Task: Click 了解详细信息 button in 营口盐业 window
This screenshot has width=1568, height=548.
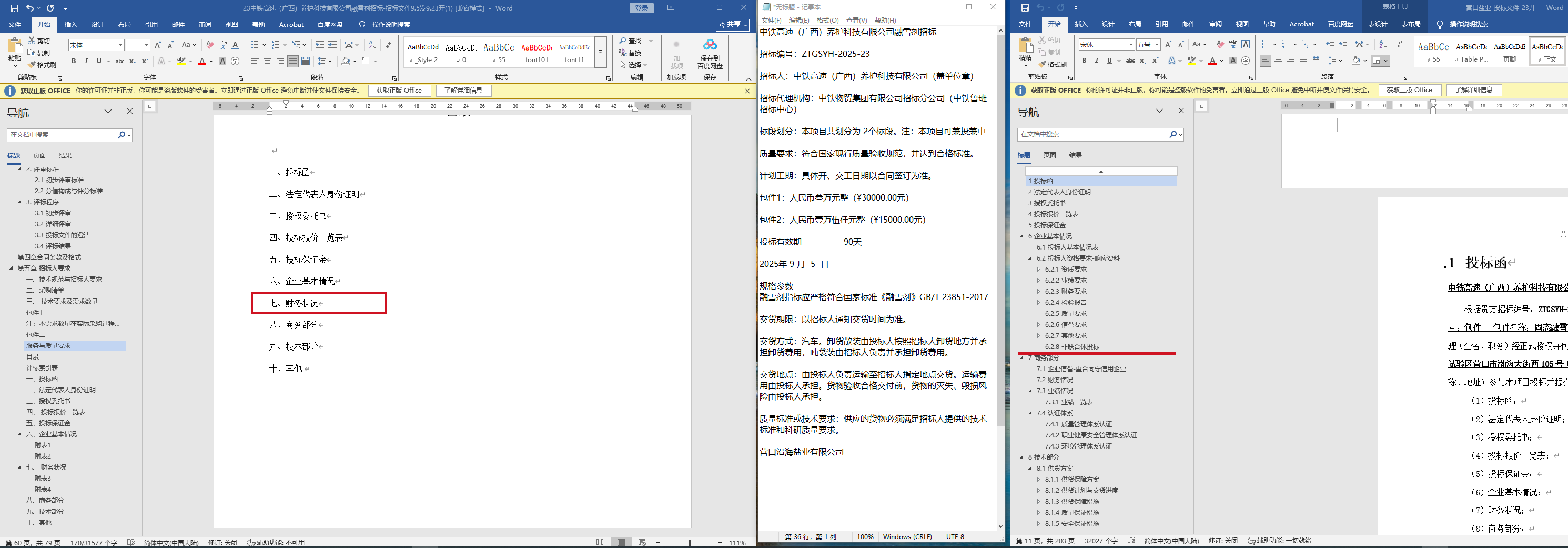Action: (x=1474, y=90)
